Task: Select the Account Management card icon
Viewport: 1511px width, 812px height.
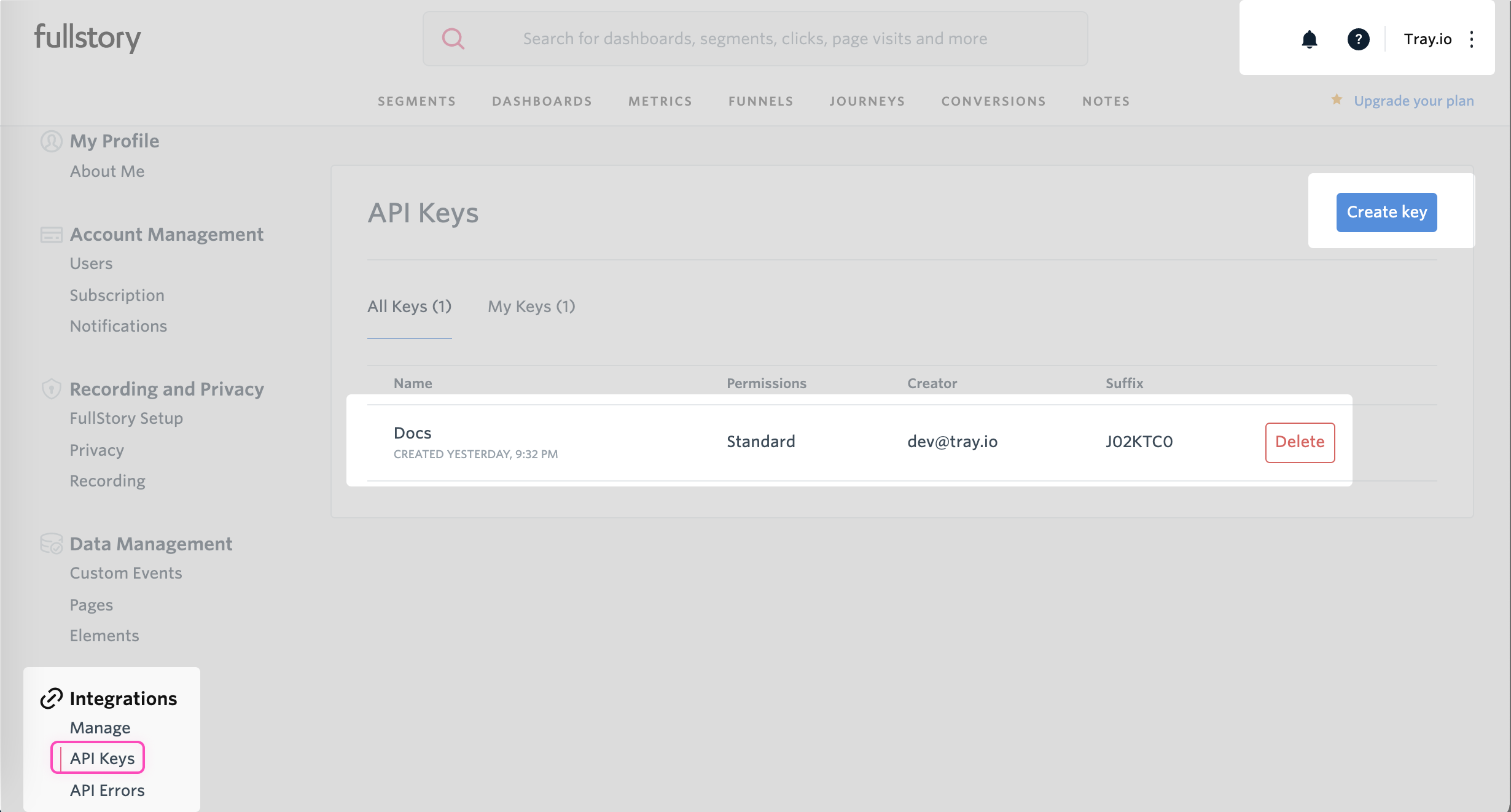Action: click(51, 235)
